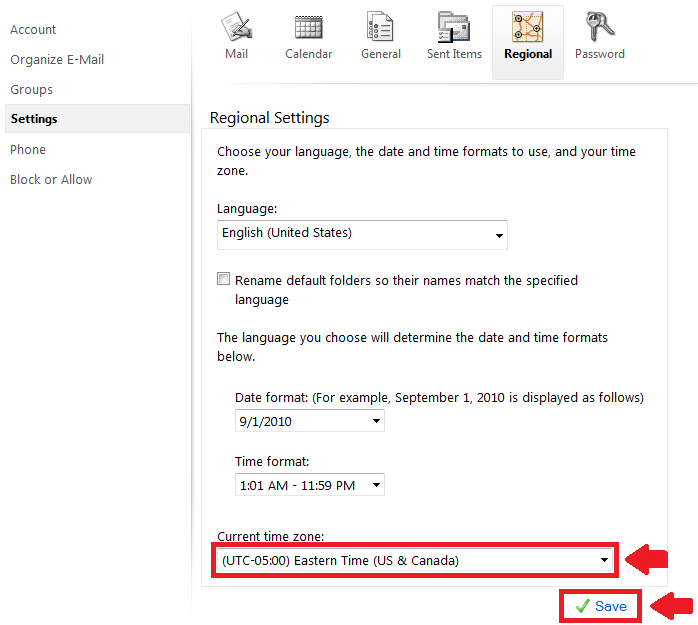698x625 pixels.
Task: Open the Password keys icon
Action: [x=599, y=26]
